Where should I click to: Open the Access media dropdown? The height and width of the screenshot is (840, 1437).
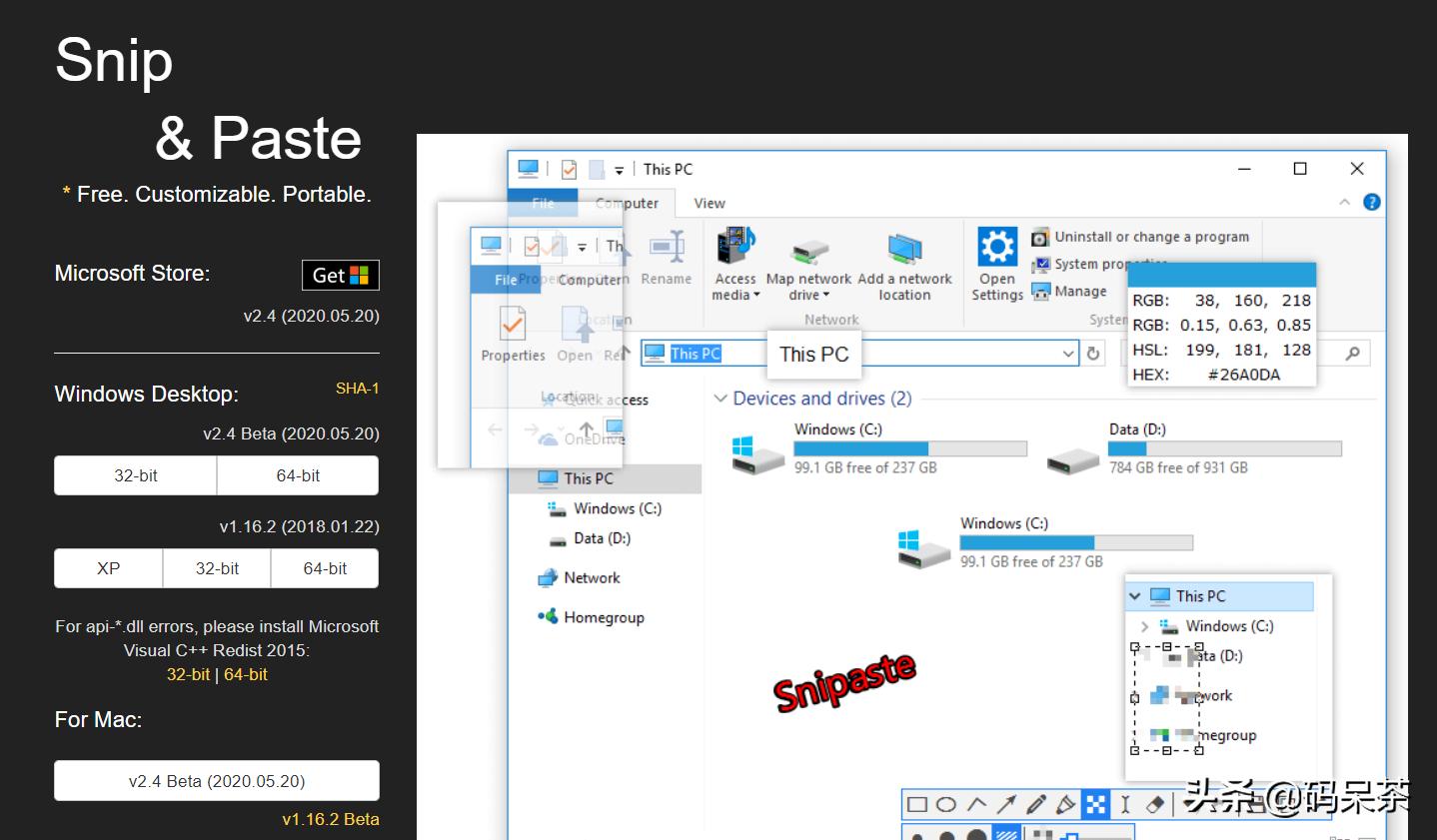point(735,287)
